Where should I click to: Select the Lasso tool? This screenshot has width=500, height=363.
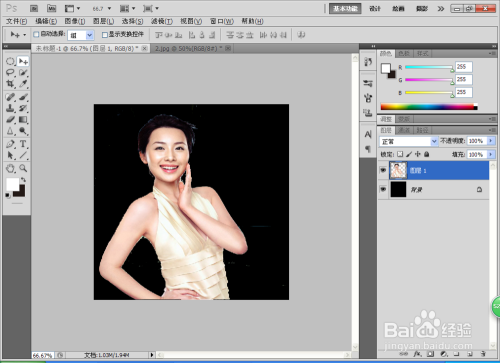[x=10, y=72]
